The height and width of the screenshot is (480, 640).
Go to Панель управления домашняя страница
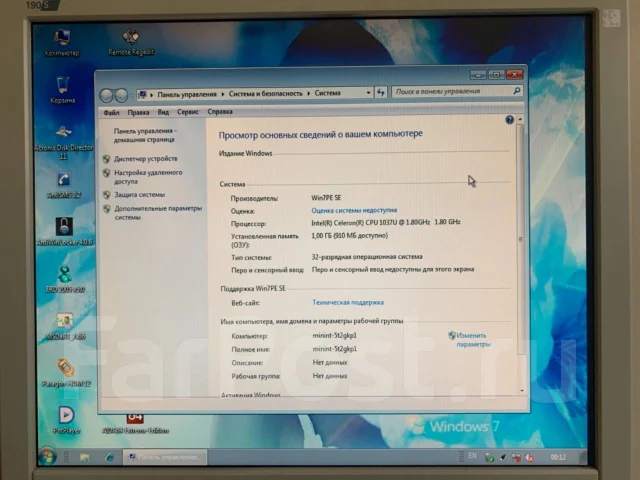coord(145,135)
